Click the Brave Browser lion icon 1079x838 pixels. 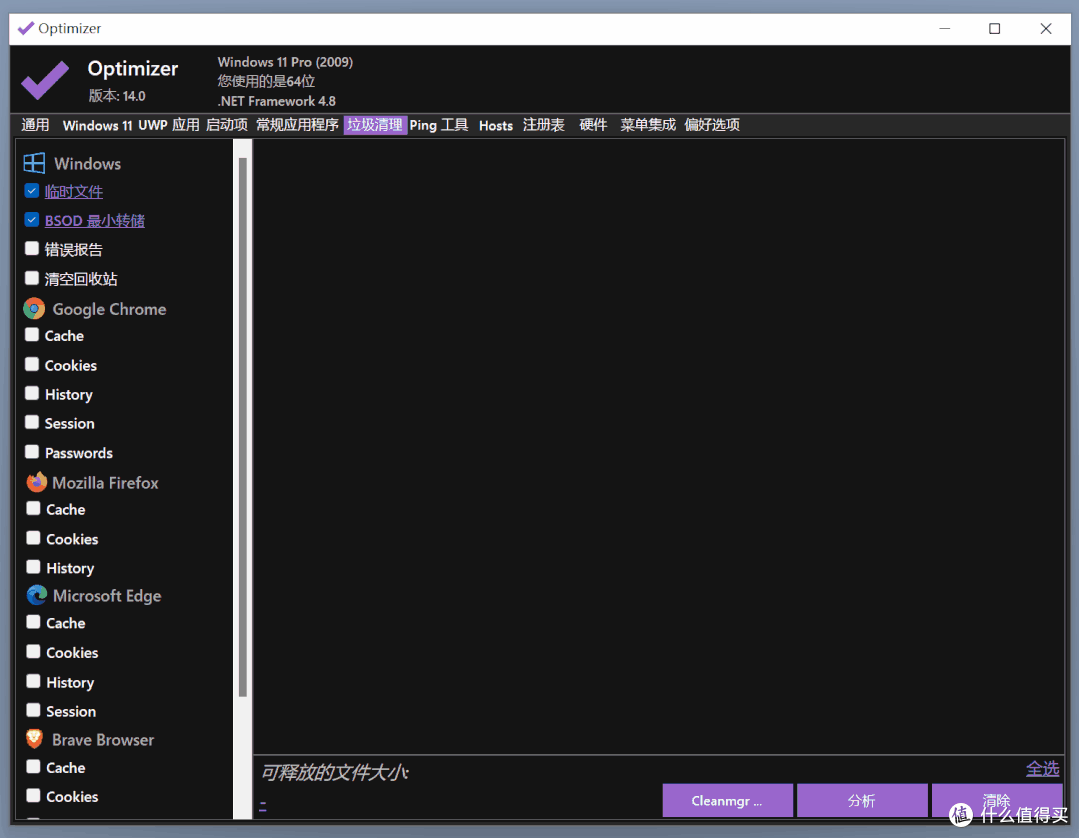34,739
